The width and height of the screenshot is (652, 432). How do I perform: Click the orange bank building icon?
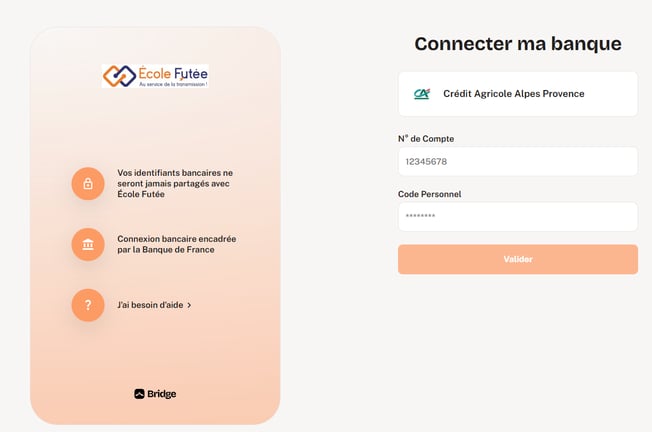88,244
